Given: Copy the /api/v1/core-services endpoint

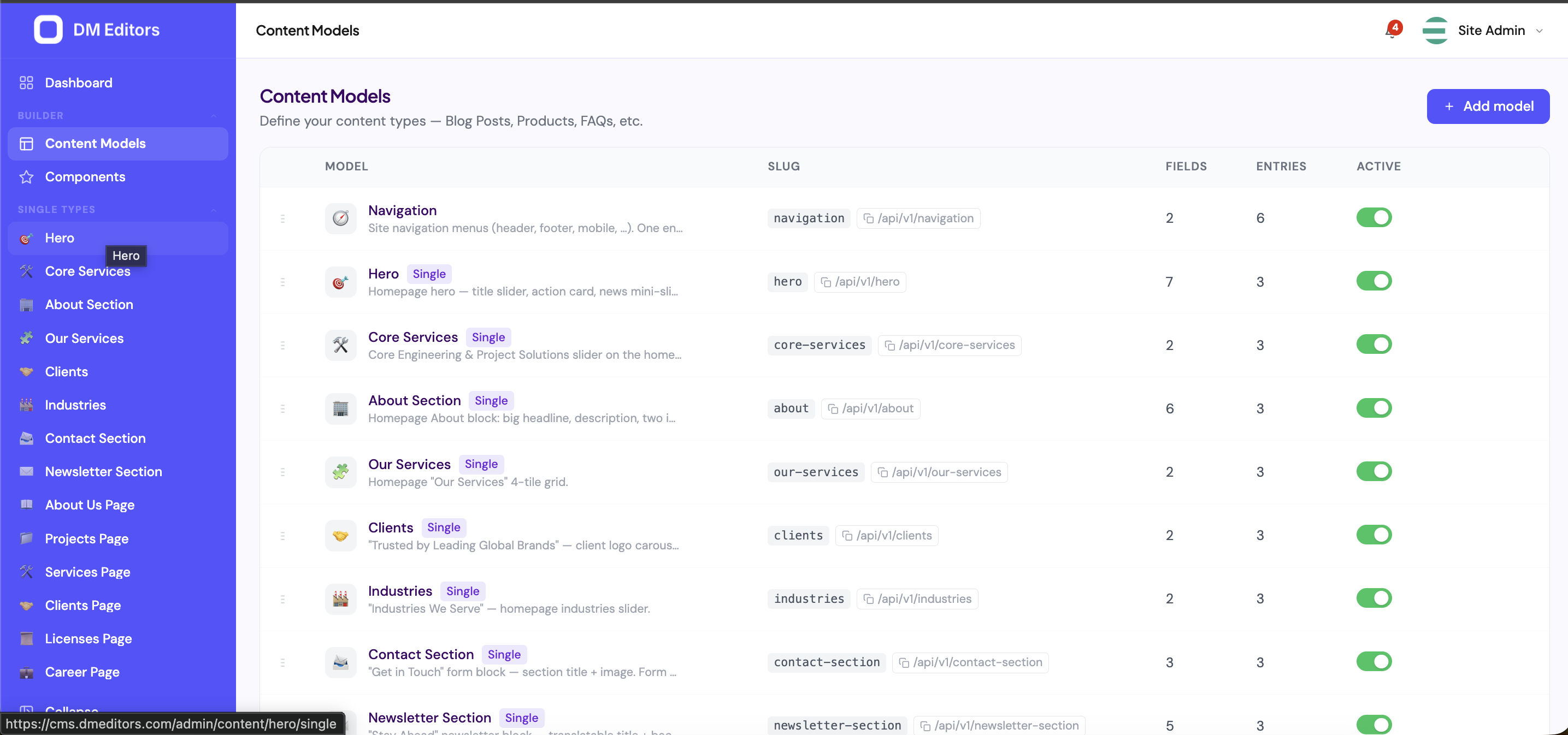Looking at the screenshot, I should click(x=949, y=345).
